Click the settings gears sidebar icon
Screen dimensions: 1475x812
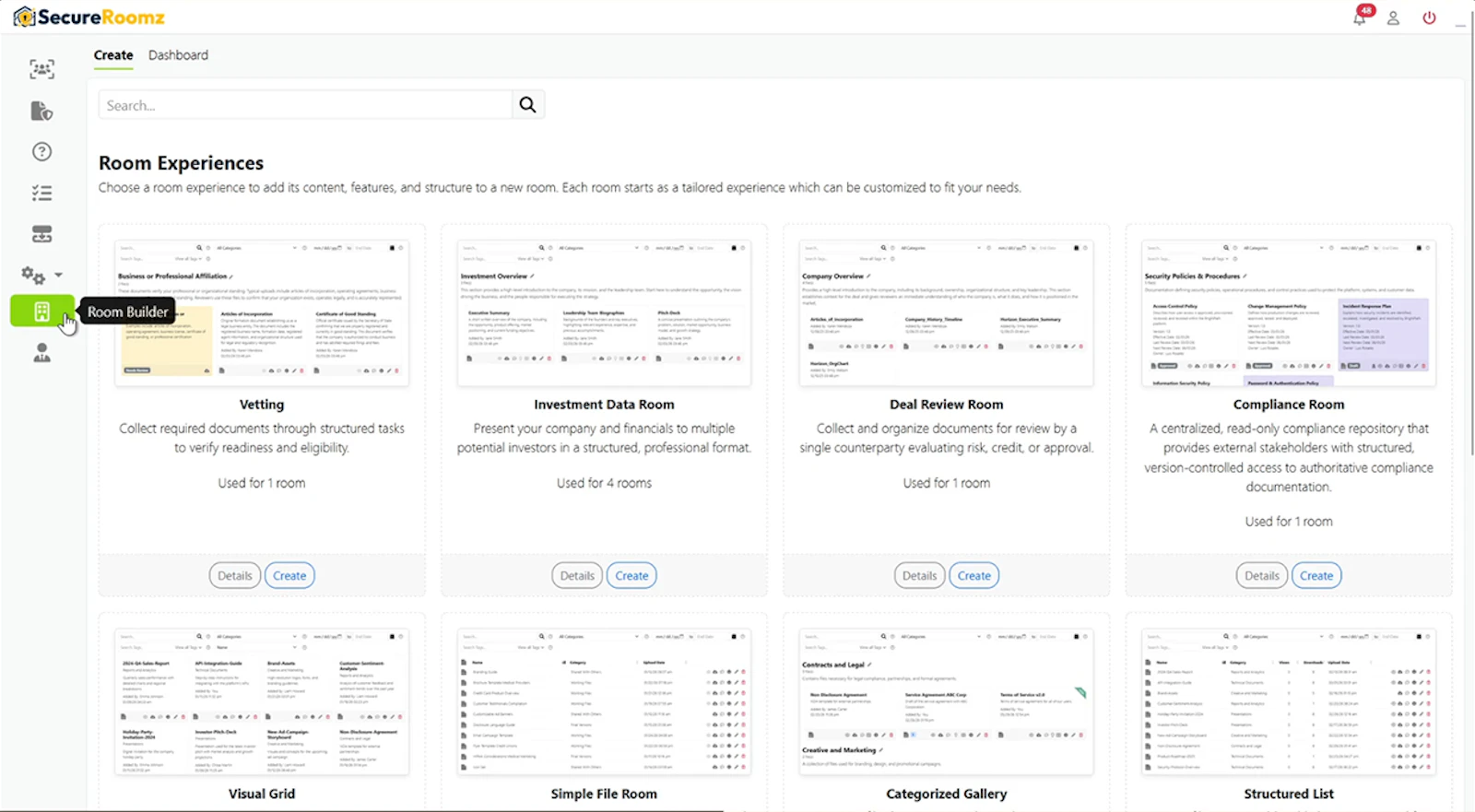33,275
